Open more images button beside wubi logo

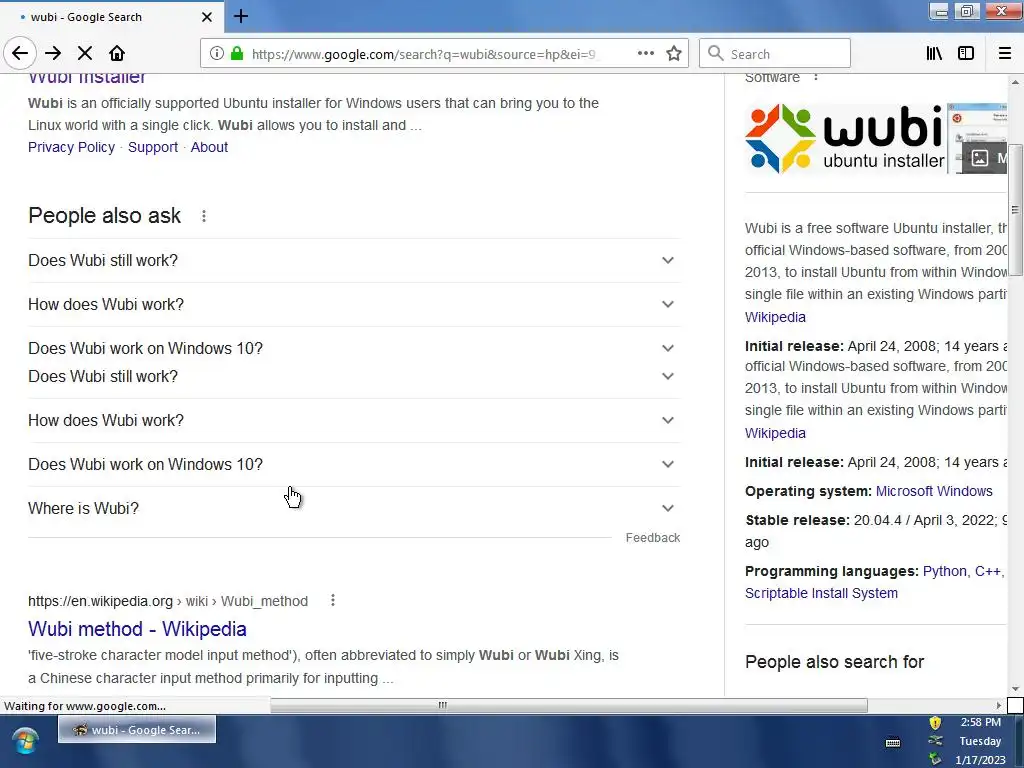(x=985, y=158)
